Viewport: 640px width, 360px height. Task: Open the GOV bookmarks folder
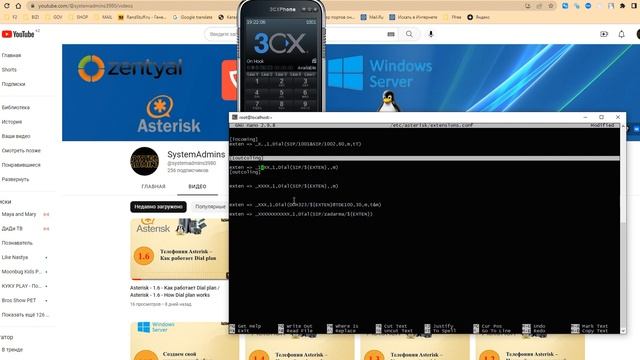54,17
